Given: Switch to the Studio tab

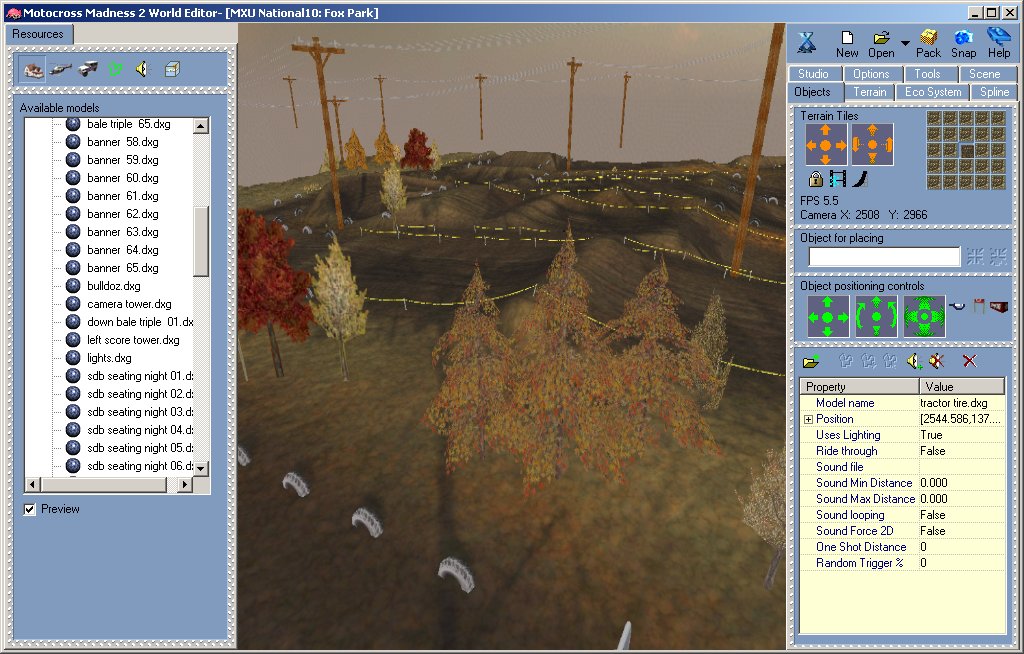Looking at the screenshot, I should (x=814, y=74).
